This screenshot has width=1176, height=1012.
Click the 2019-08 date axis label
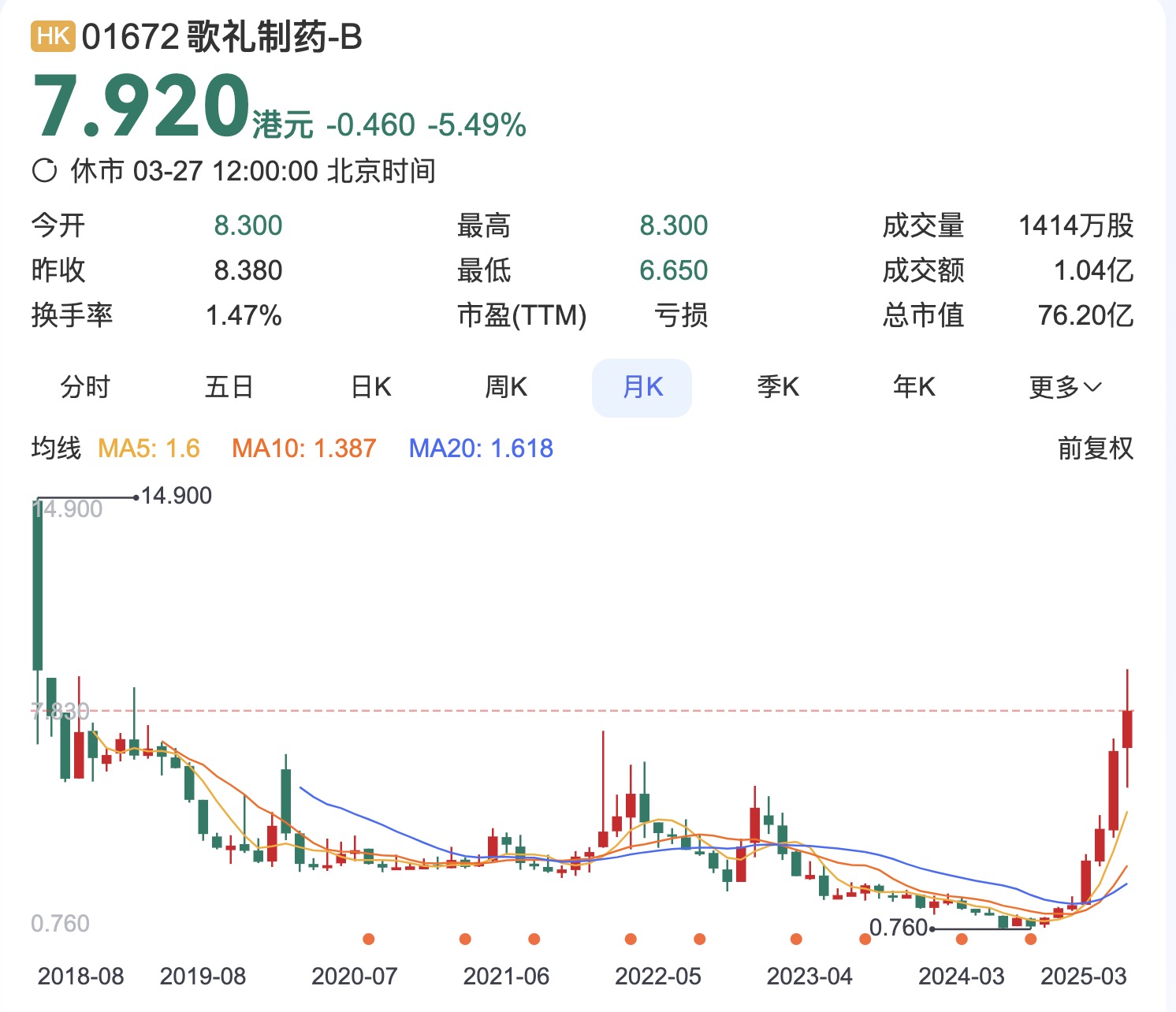[203, 977]
